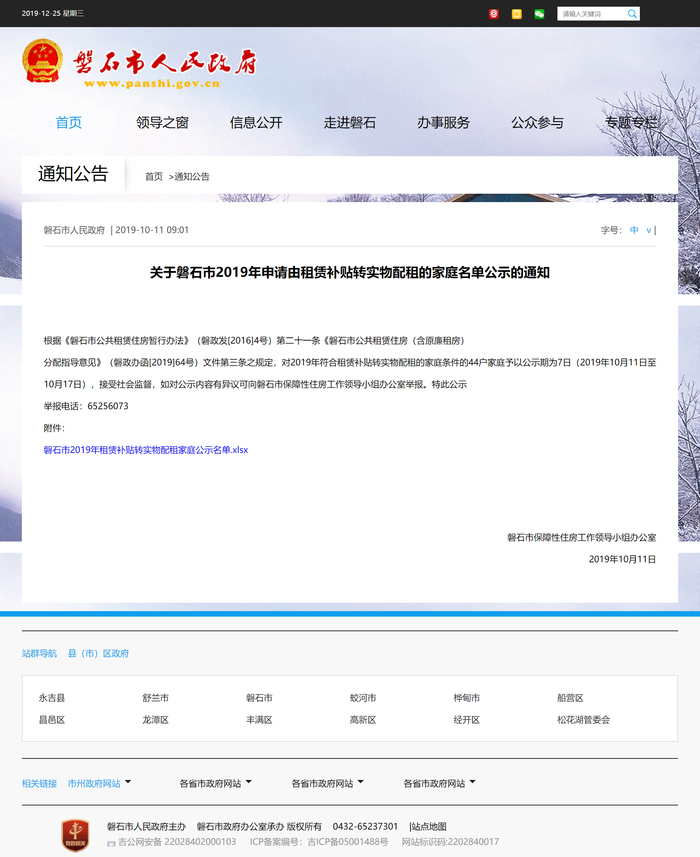Image resolution: width=700 pixels, height=857 pixels.
Task: Click the publish date 2019-10-11 09:01
Action: coord(152,230)
